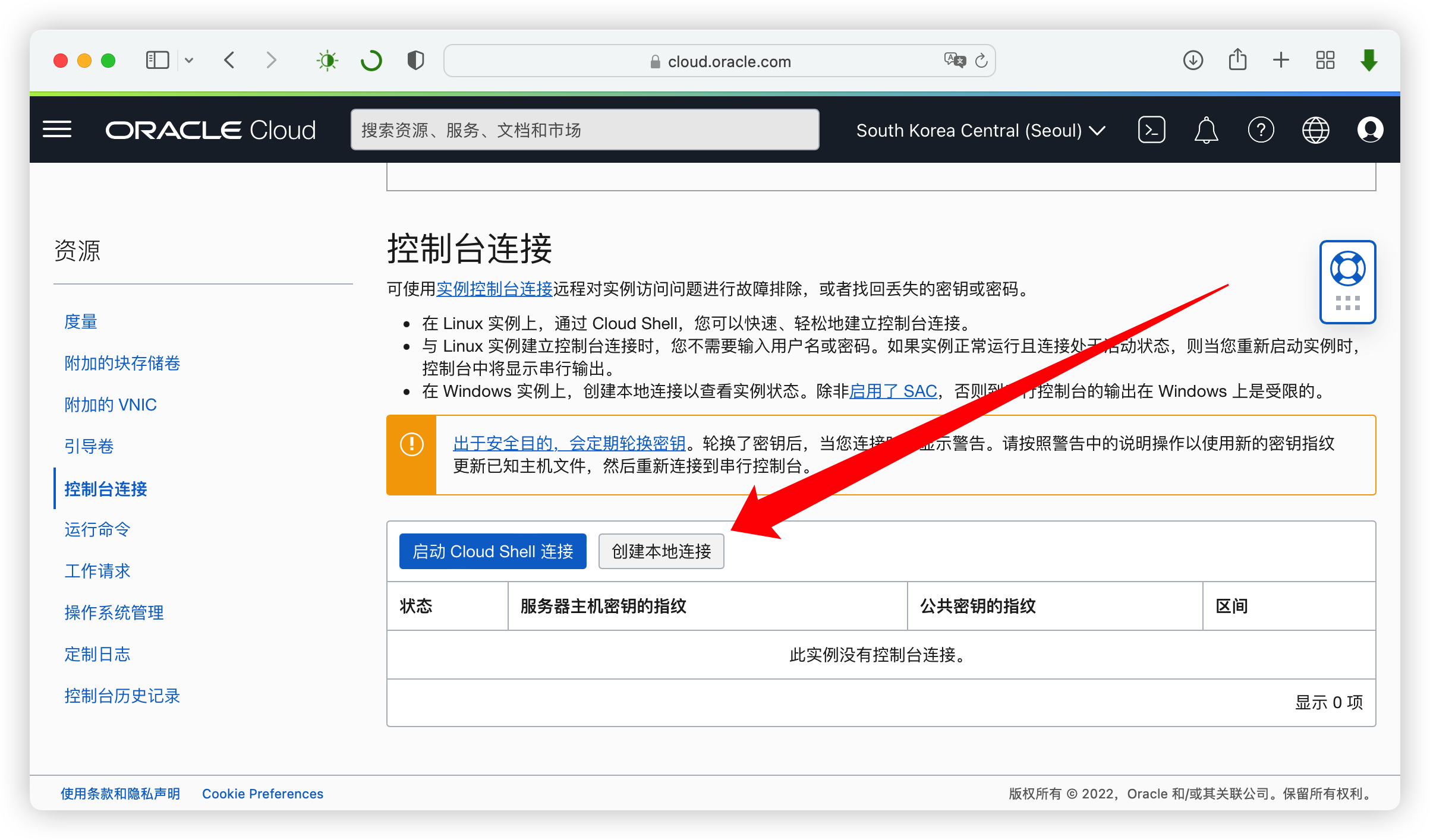The width and height of the screenshot is (1430, 840).
Task: Open 度量 in the resources list
Action: [x=81, y=321]
